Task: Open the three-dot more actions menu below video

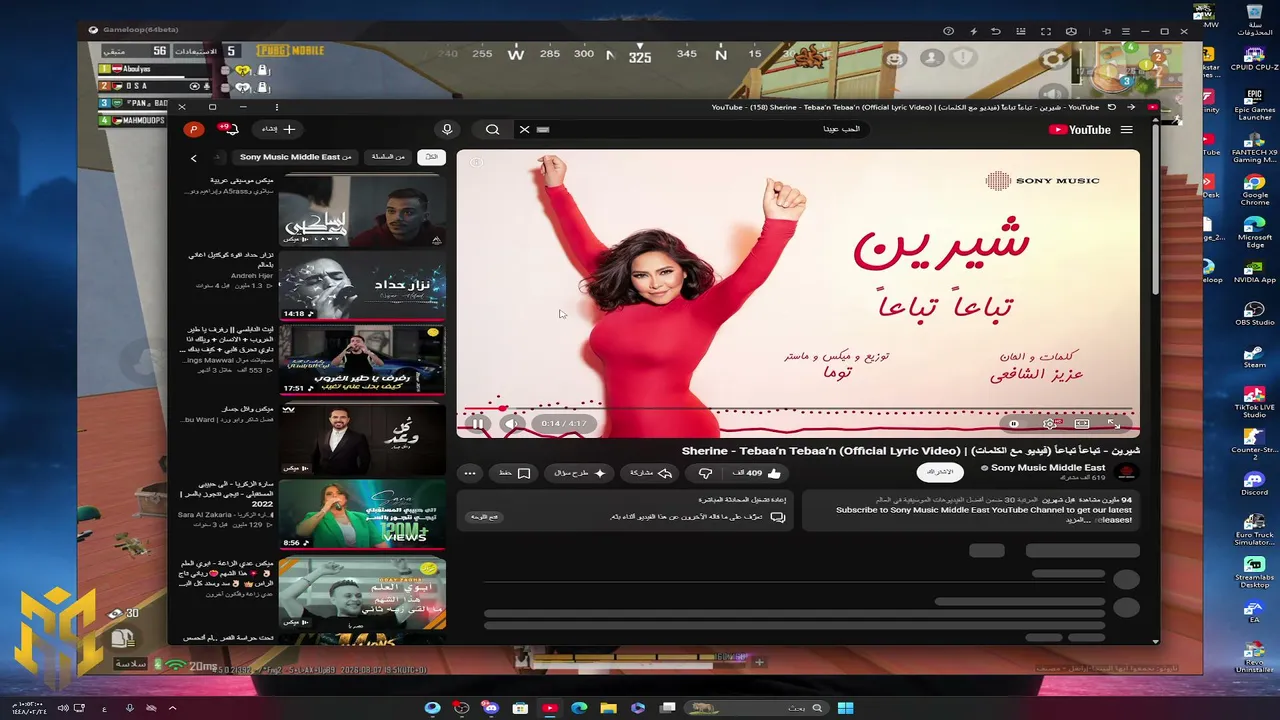Action: (x=470, y=473)
